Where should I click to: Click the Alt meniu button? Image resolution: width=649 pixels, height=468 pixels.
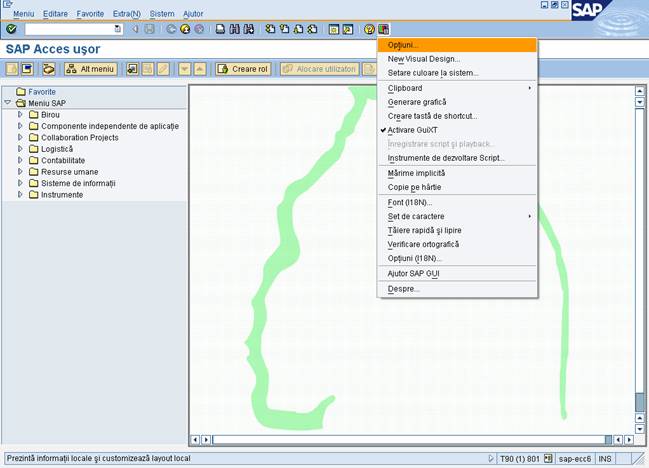[x=91, y=69]
